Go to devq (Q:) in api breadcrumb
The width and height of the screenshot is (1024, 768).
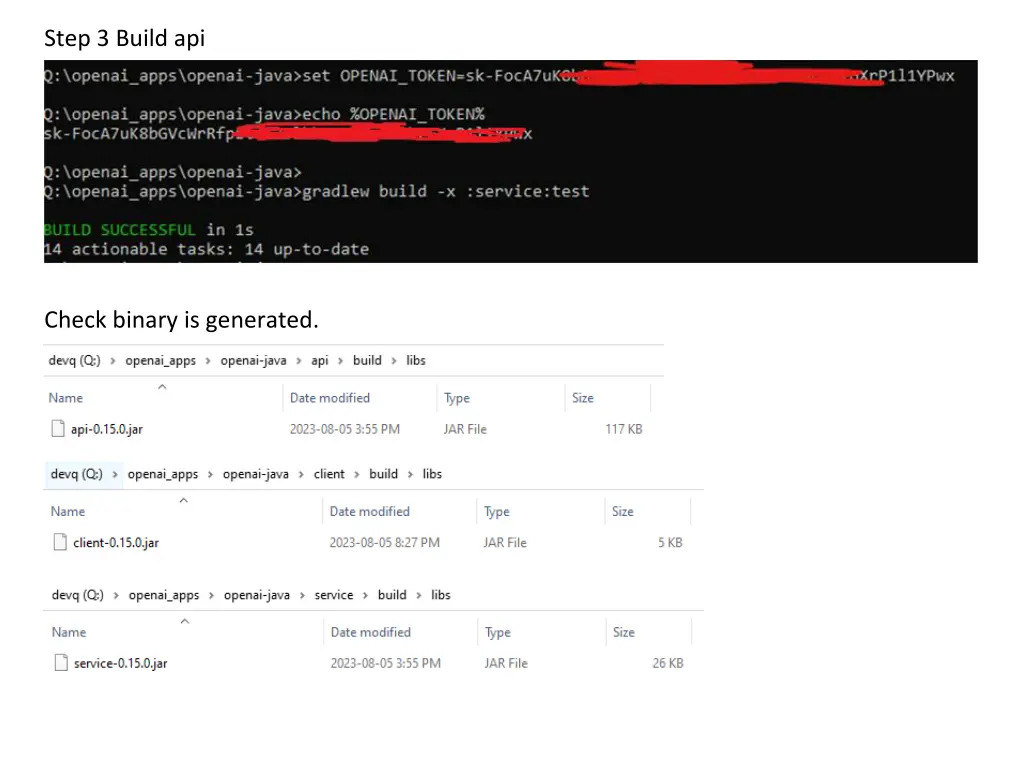point(76,360)
